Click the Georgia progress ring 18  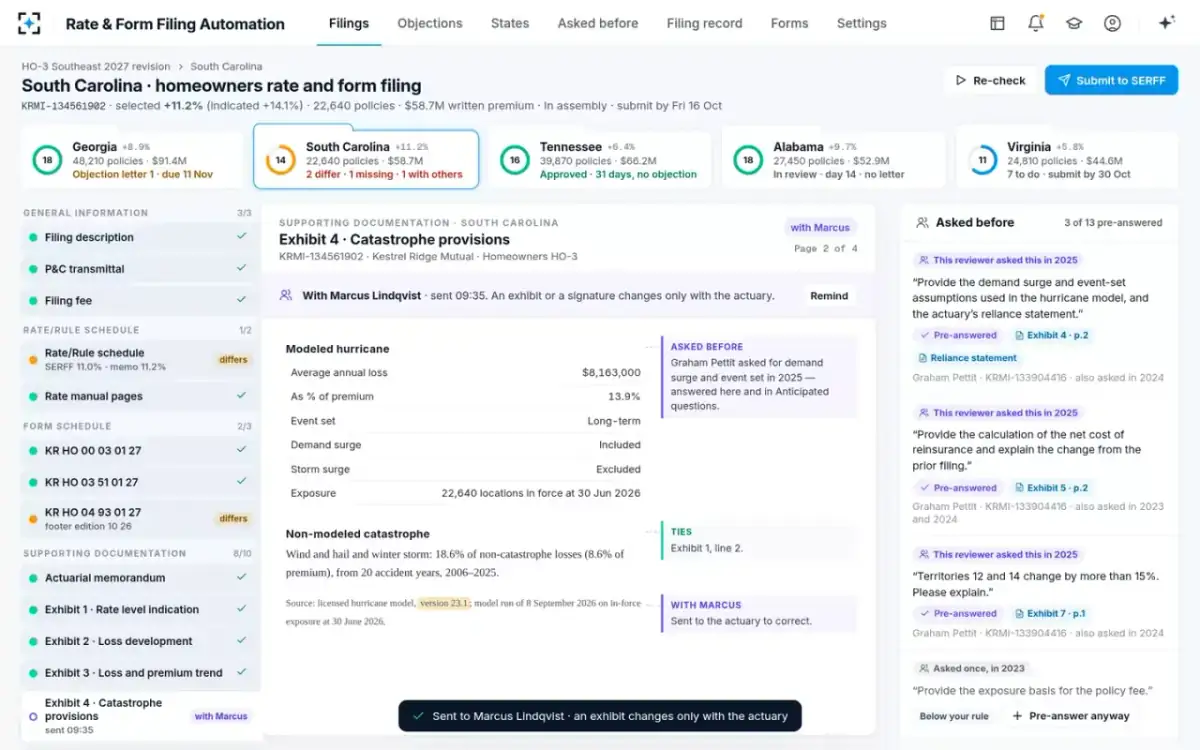(x=46, y=160)
